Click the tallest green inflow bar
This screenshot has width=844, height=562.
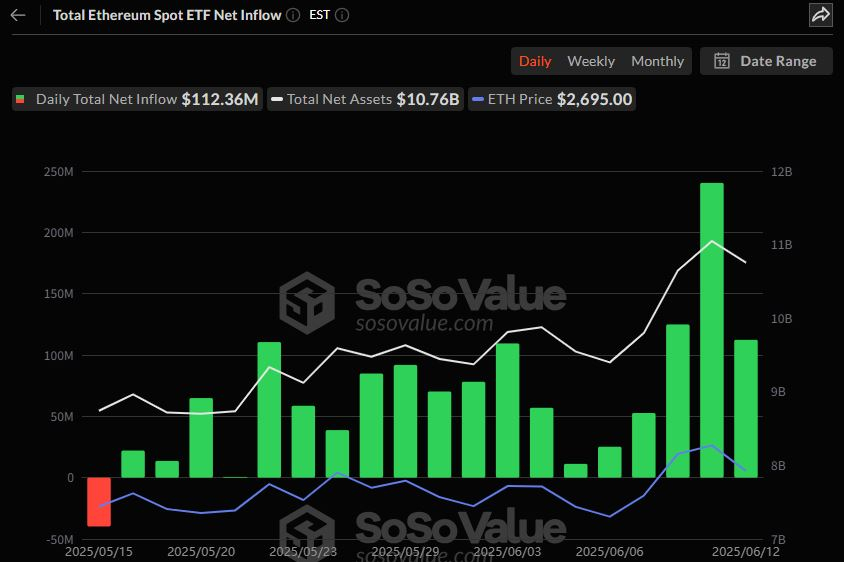tap(712, 330)
